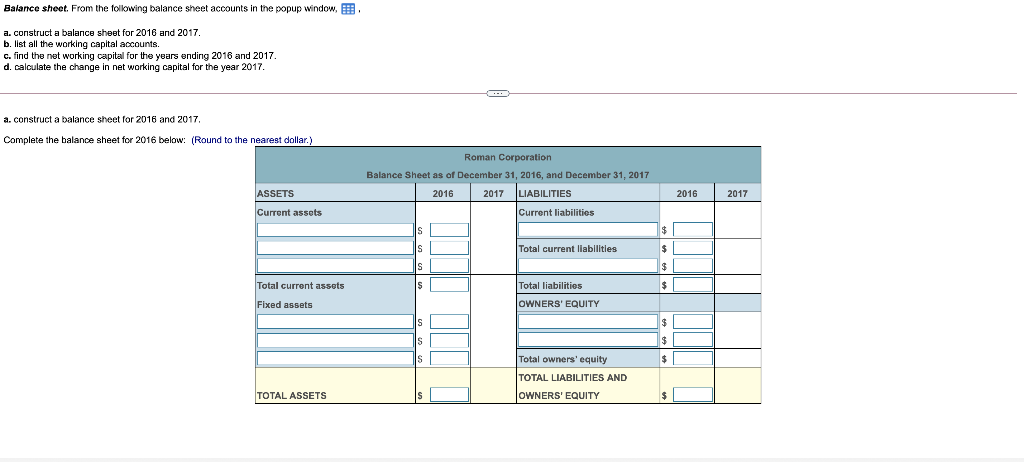
Task: Select first owners' equity account name field
Action: tap(588, 322)
